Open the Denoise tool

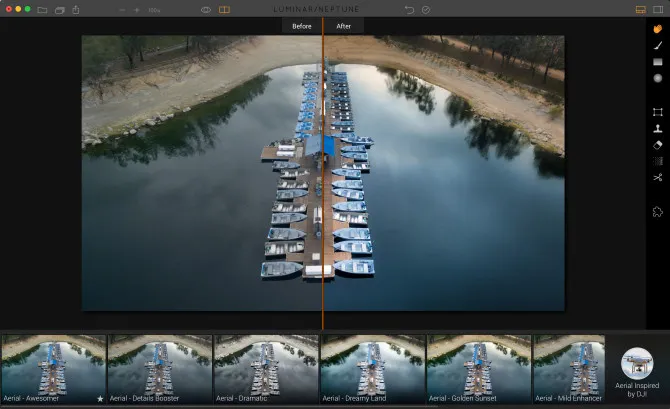click(658, 161)
